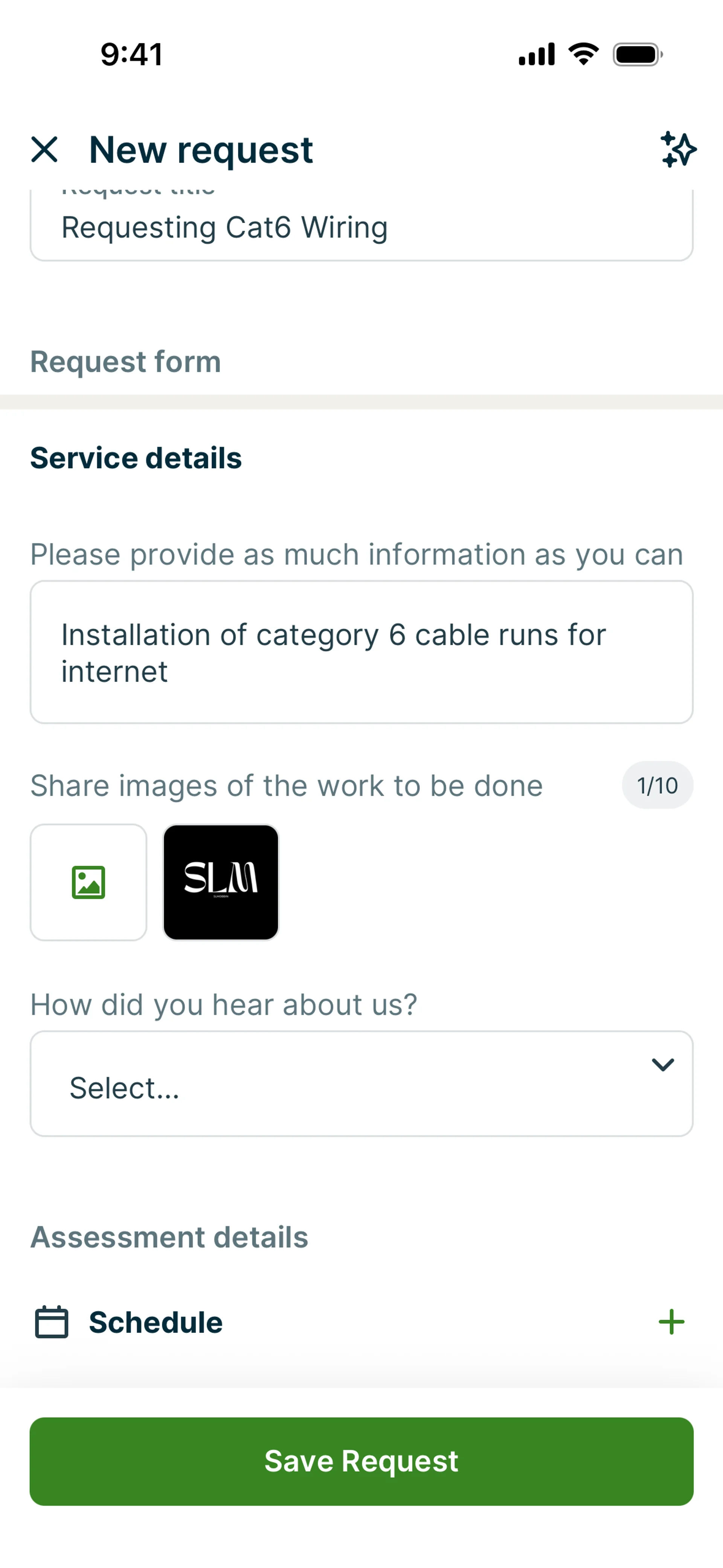Tap the add image icon
This screenshot has height=1568, width=723.
[89, 882]
